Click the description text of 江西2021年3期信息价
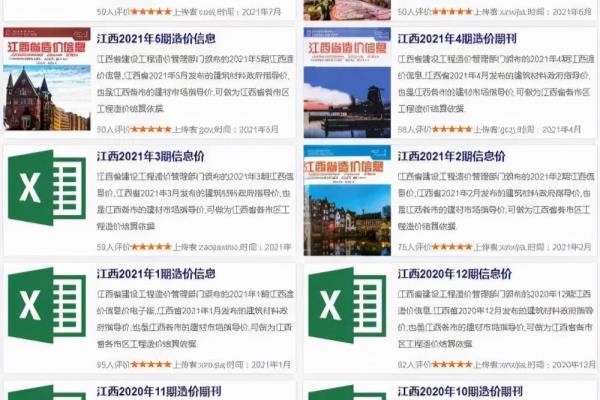 [195, 201]
